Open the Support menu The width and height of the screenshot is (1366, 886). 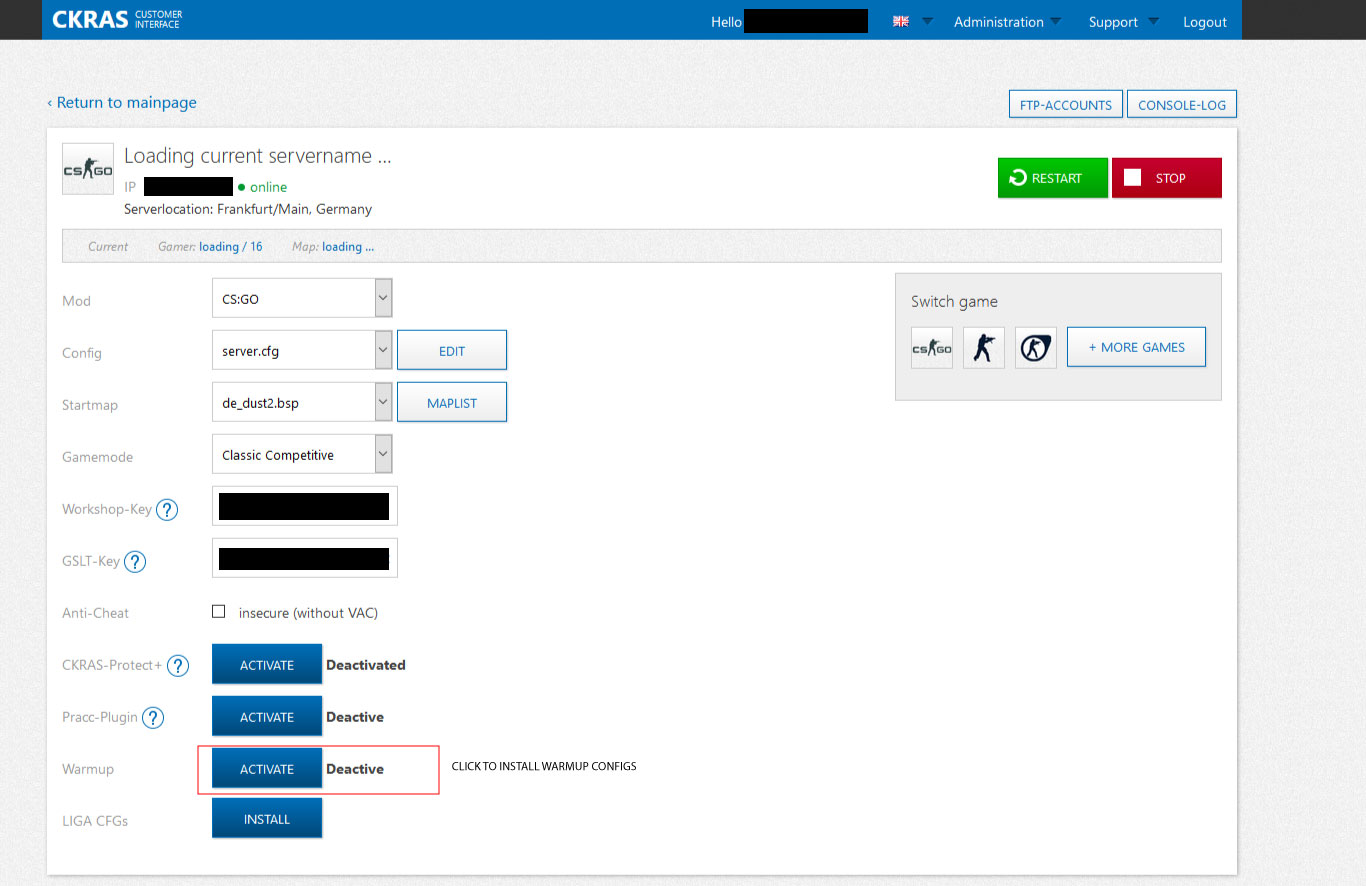point(1125,22)
